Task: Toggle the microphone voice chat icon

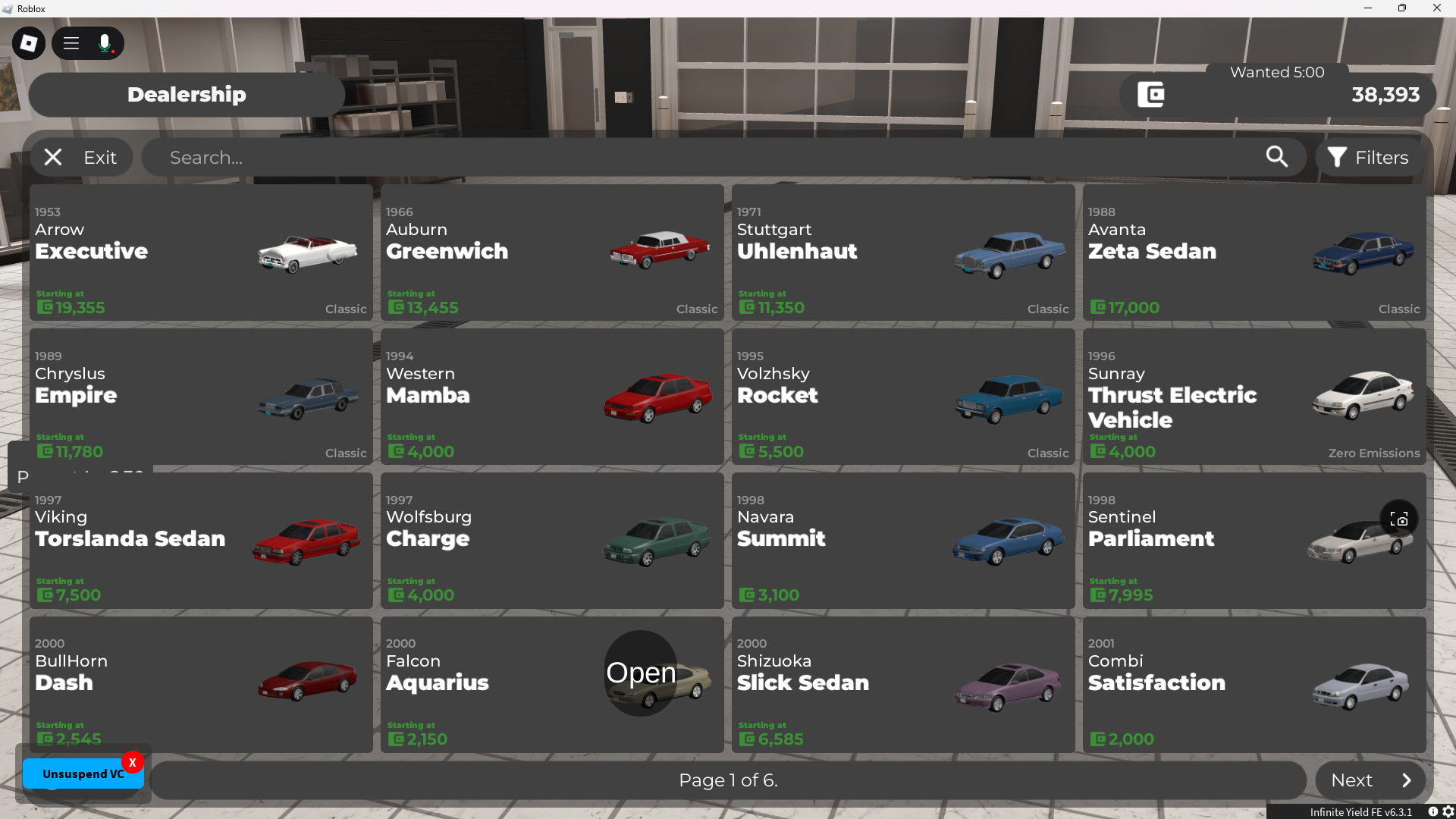Action: [105, 43]
